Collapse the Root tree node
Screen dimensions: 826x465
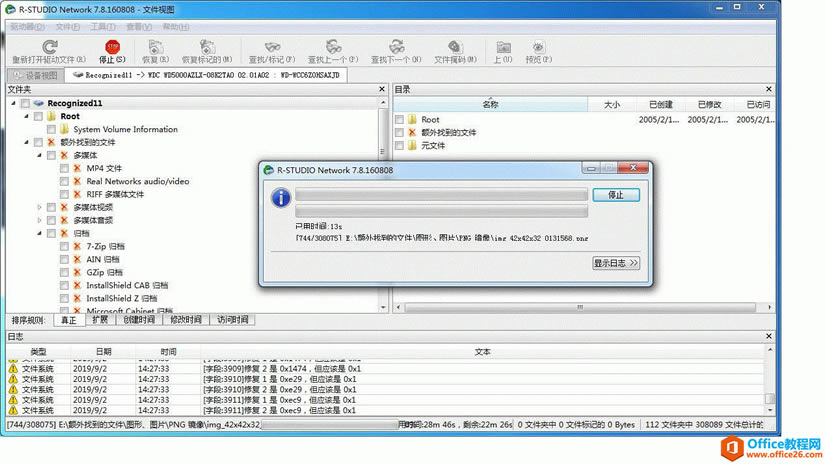(26, 116)
